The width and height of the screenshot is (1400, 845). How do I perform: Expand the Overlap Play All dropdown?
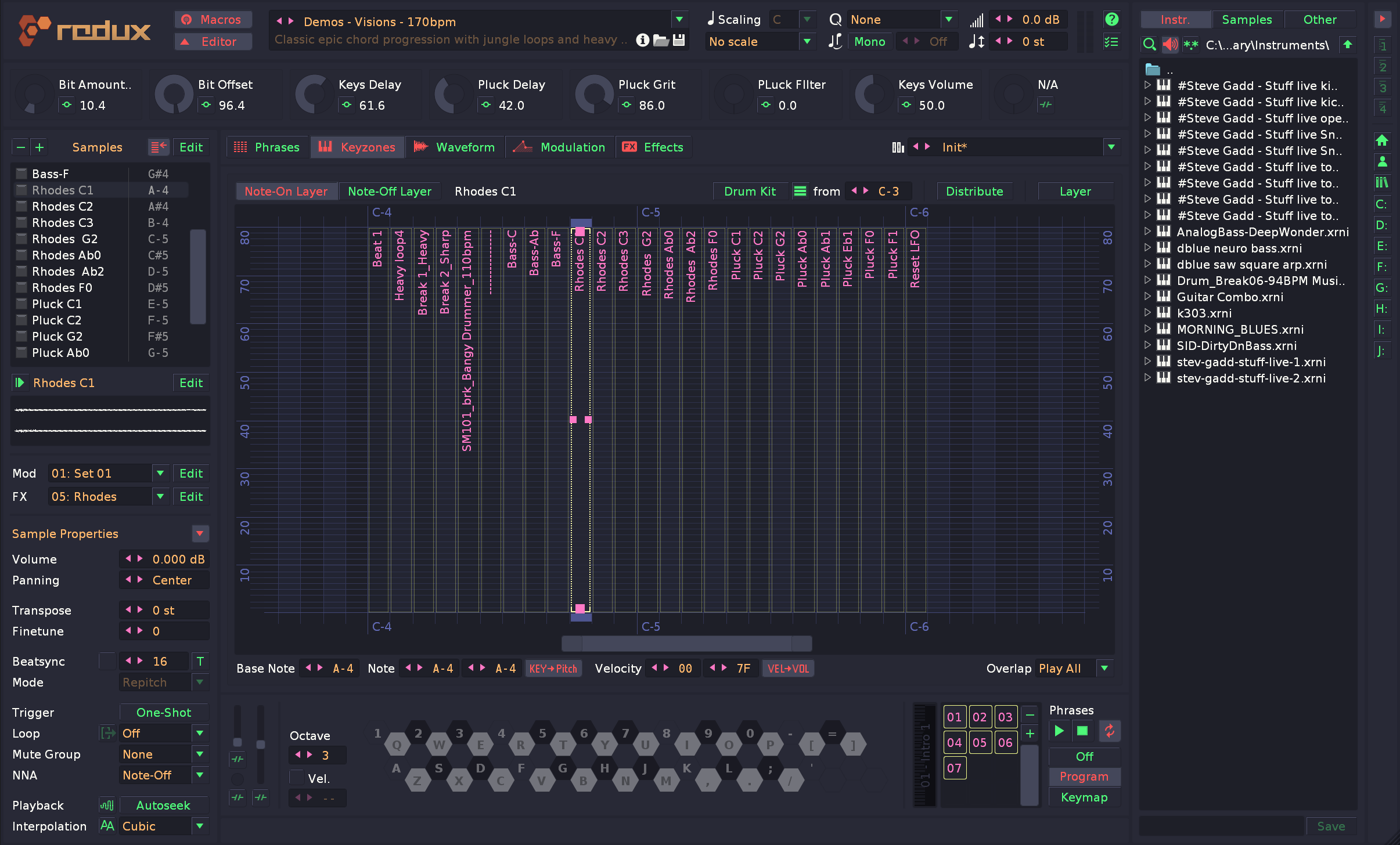[1106, 668]
